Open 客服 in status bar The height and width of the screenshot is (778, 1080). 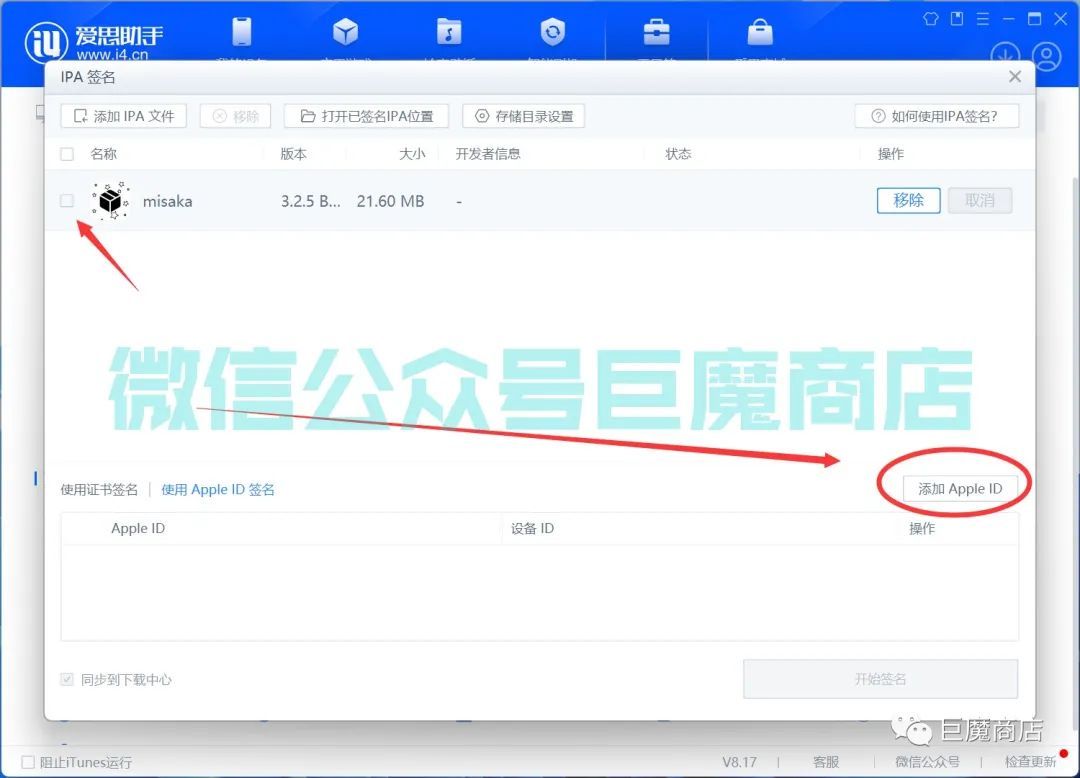(826, 762)
